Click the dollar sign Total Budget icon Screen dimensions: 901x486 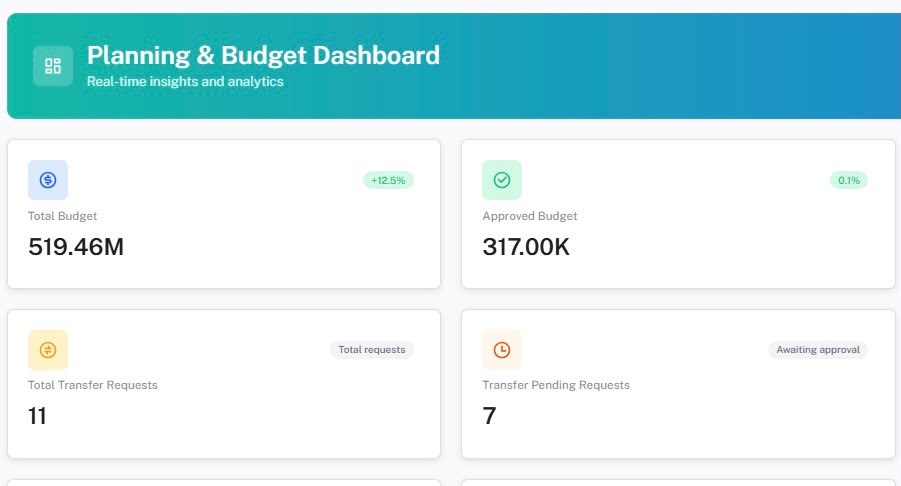click(x=48, y=180)
